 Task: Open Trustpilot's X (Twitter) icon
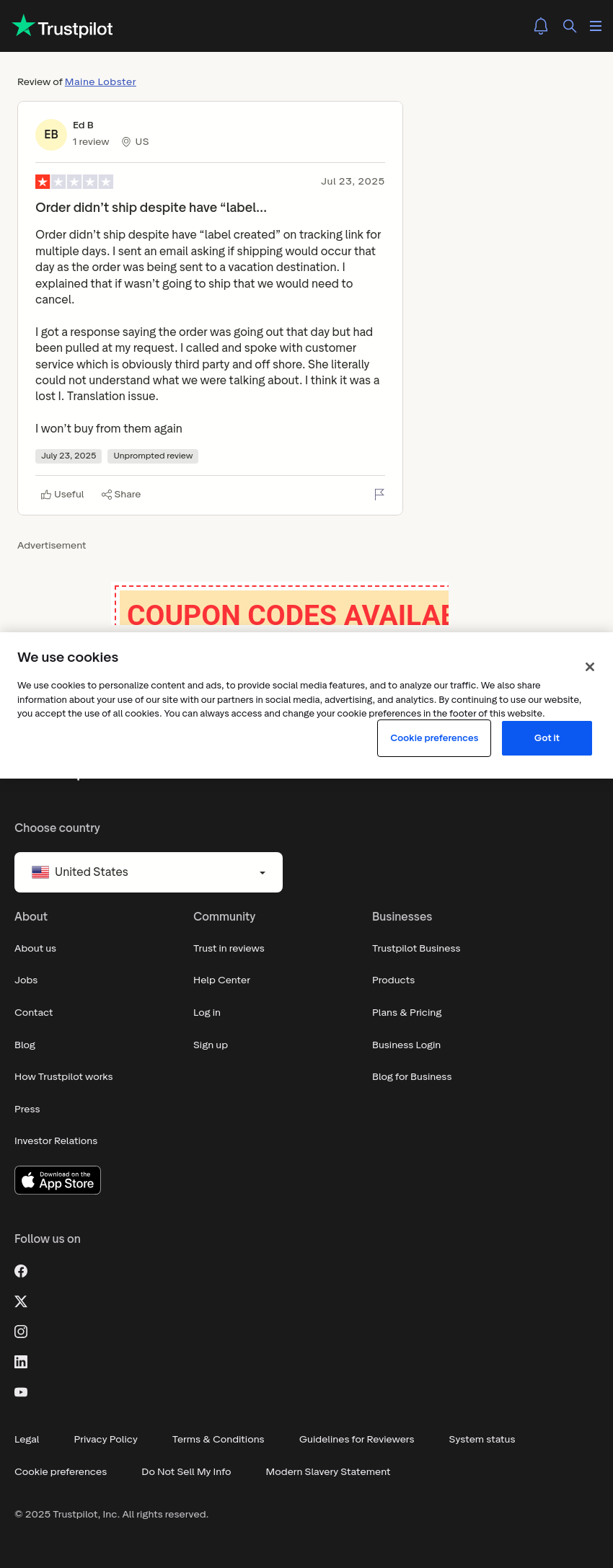tap(21, 1301)
